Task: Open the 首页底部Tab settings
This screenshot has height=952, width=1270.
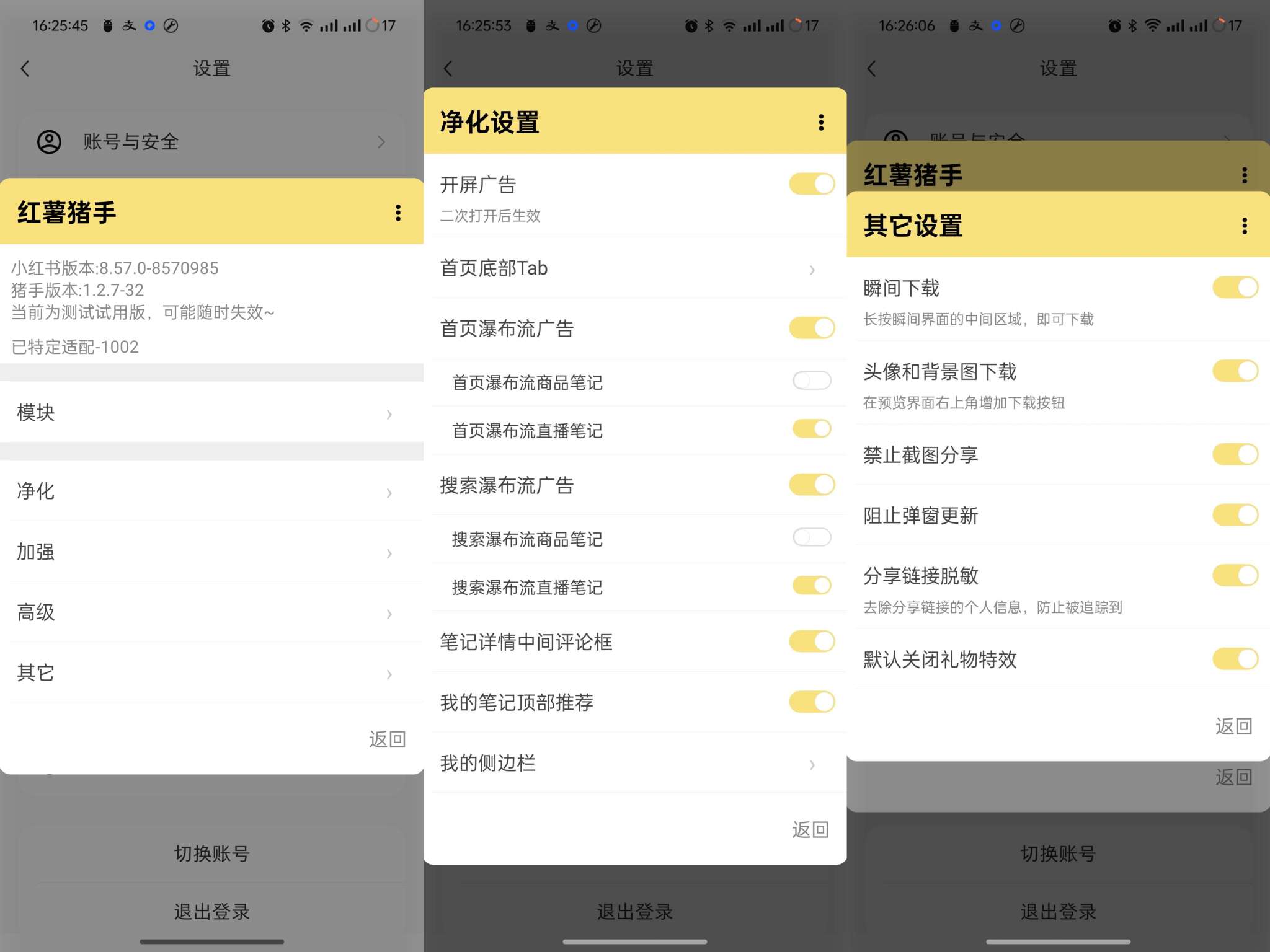Action: pyautogui.click(x=635, y=268)
